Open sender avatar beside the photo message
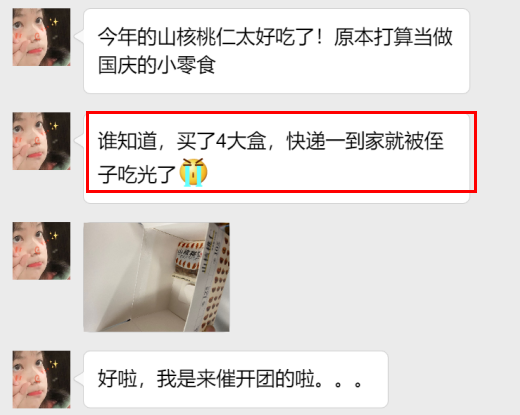This screenshot has width=520, height=415. 41,251
